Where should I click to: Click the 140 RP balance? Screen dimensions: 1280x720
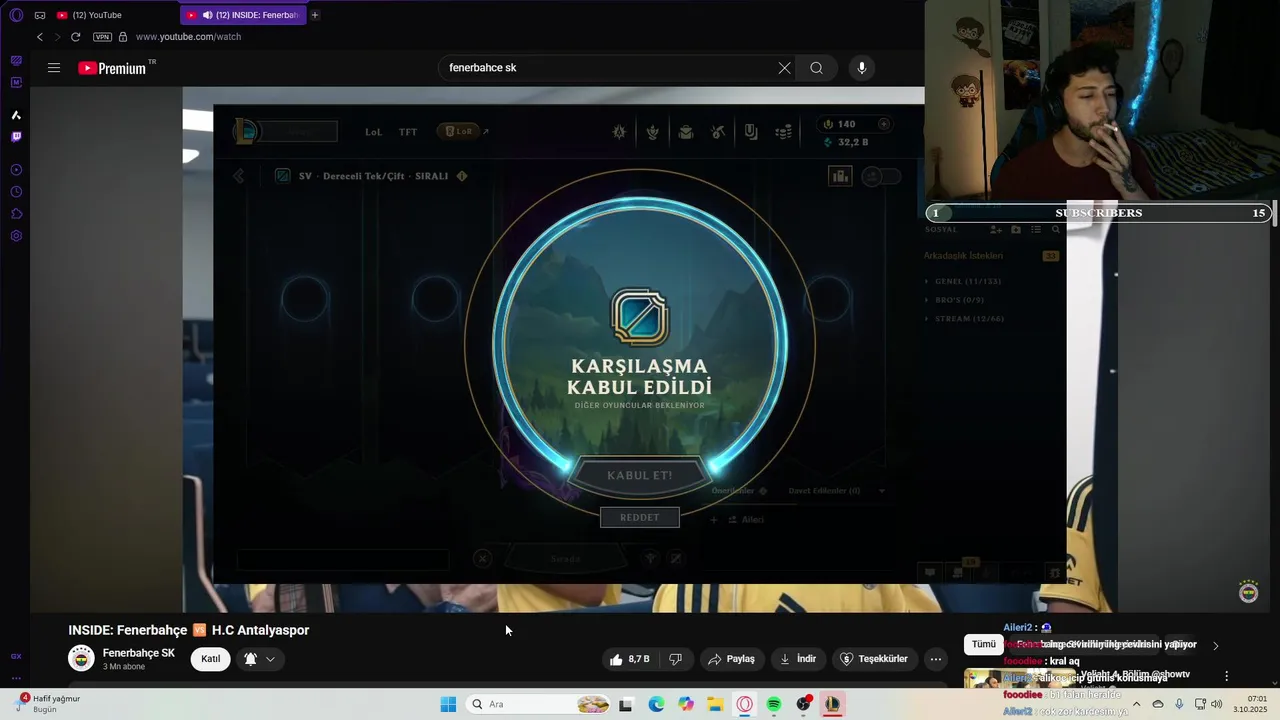[846, 124]
